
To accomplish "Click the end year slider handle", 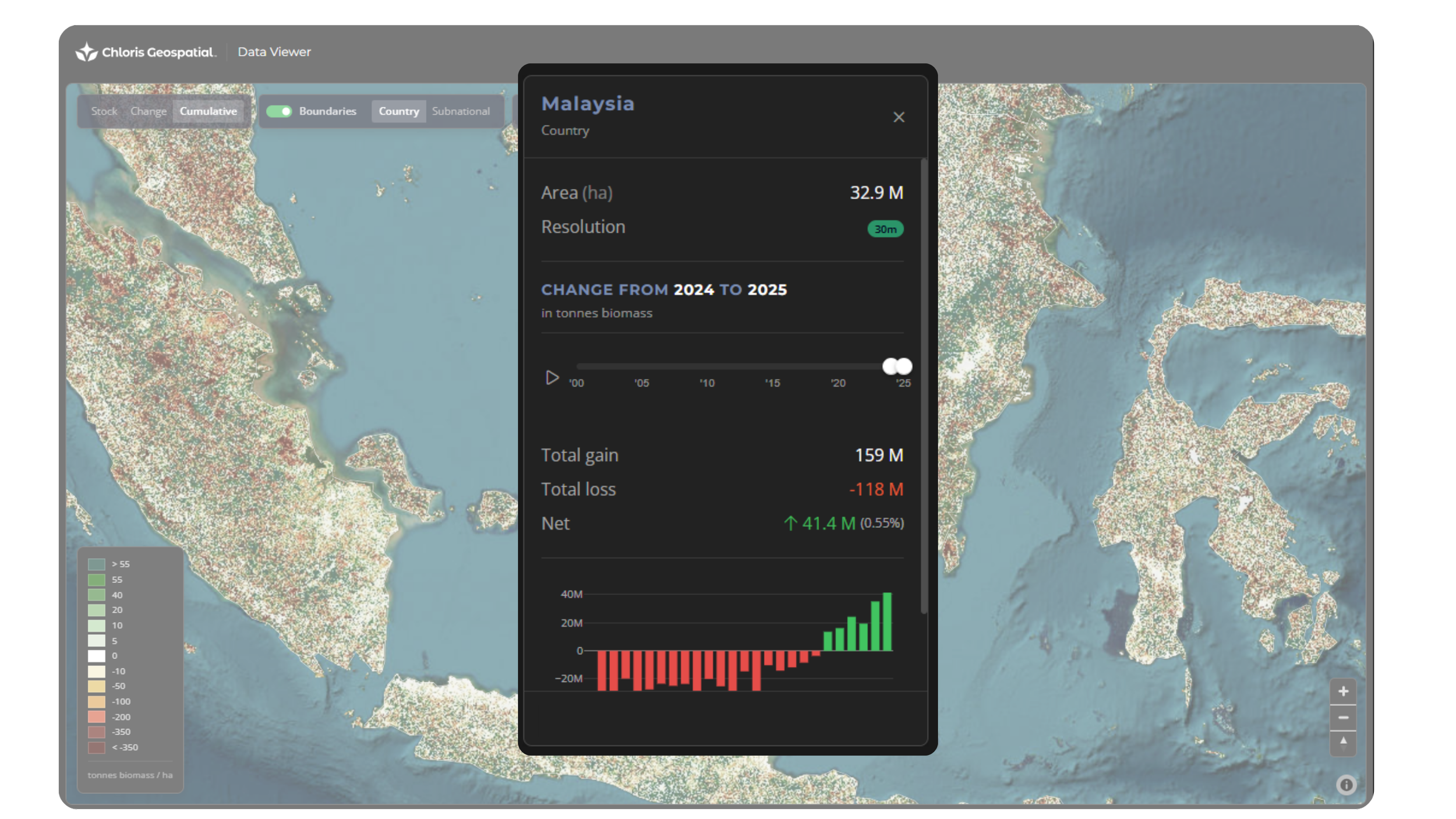I will 904,366.
